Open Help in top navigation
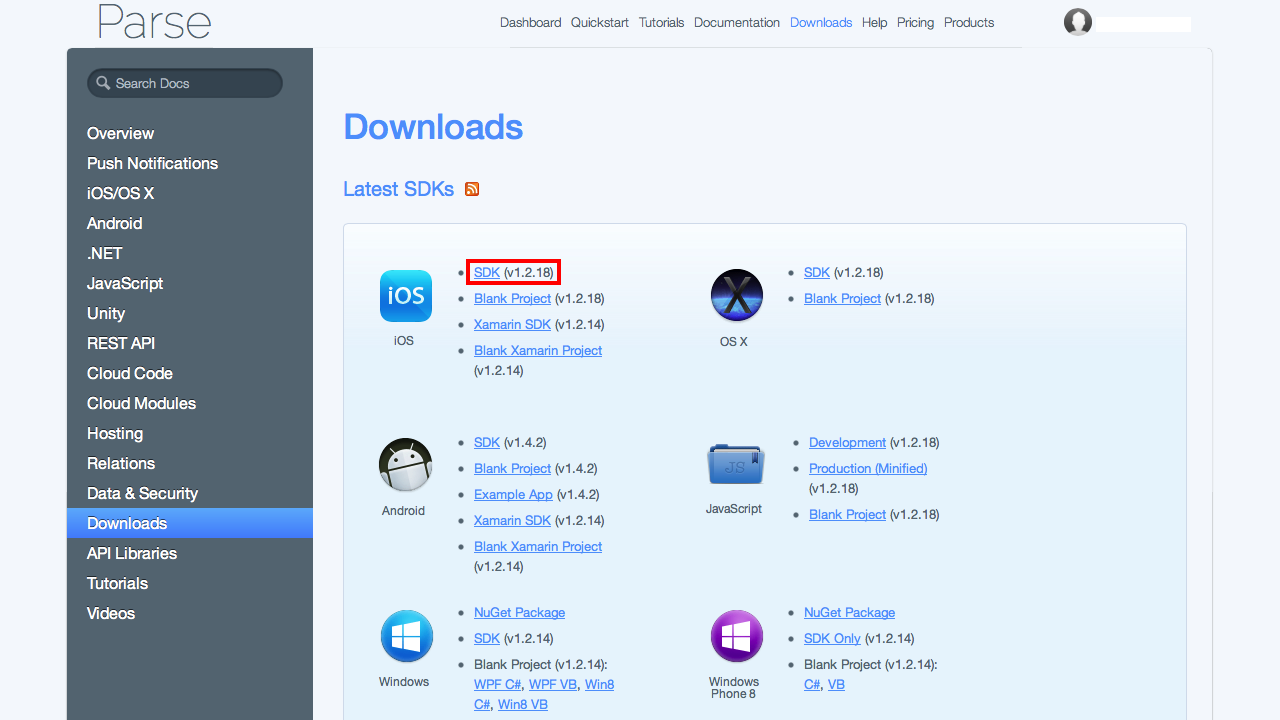Viewport: 1280px width, 720px height. pyautogui.click(x=875, y=22)
